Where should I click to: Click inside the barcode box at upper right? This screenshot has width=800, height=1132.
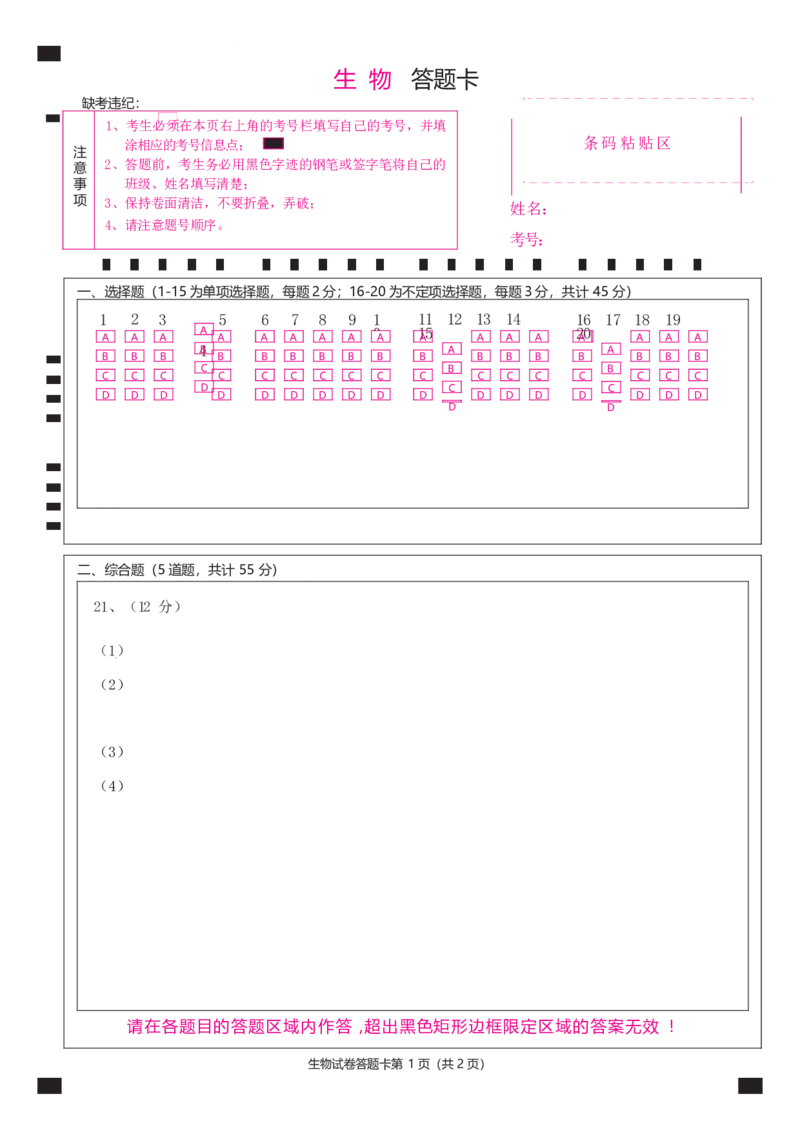pyautogui.click(x=626, y=143)
